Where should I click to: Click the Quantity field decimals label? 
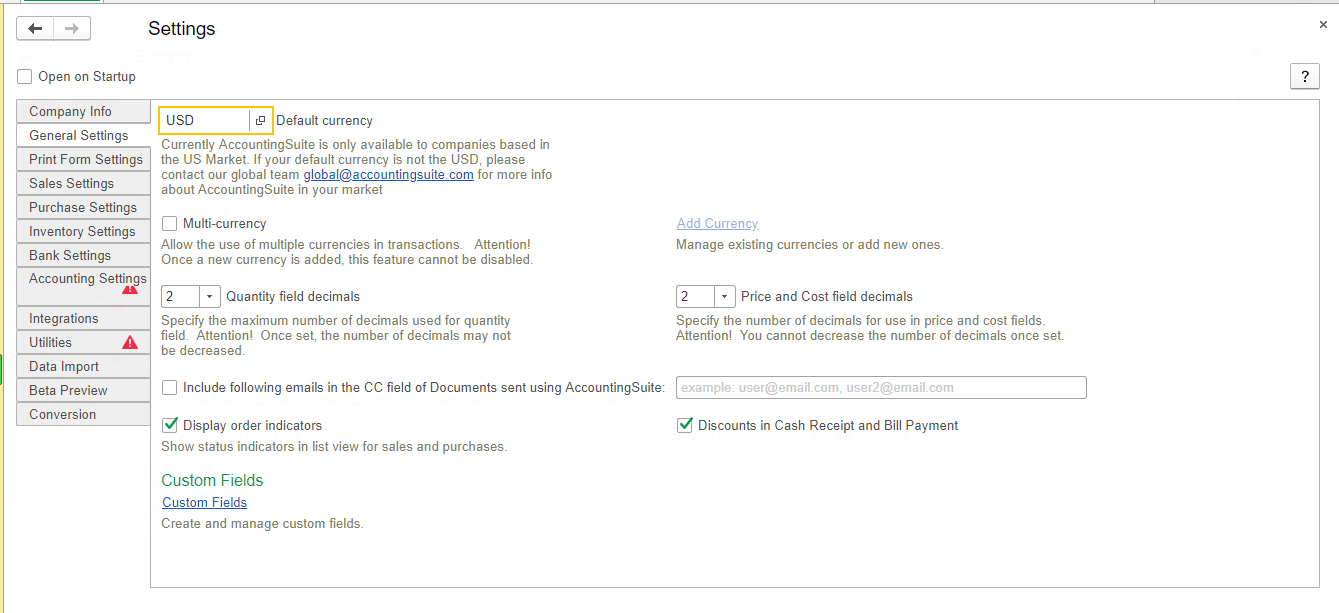(x=293, y=297)
